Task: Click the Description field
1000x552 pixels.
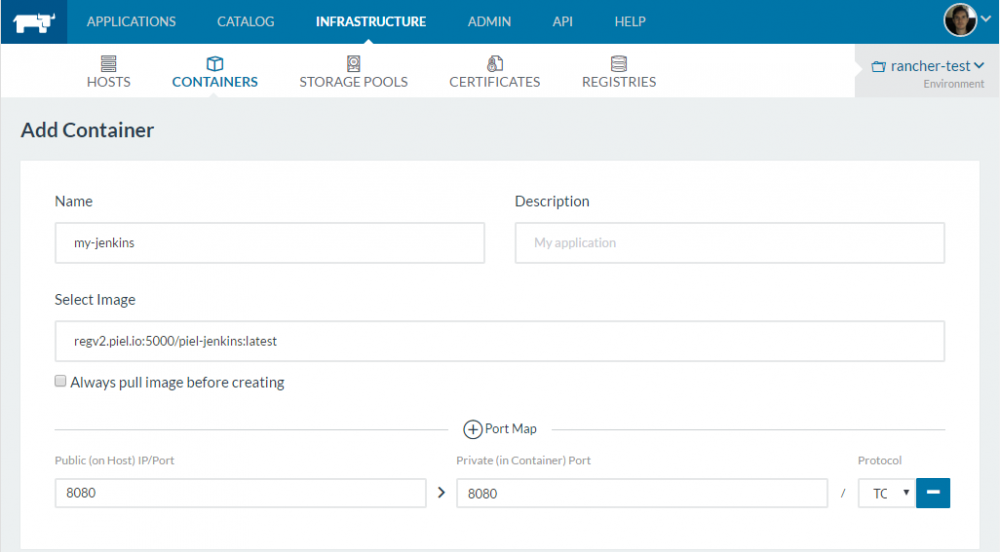Action: 730,243
